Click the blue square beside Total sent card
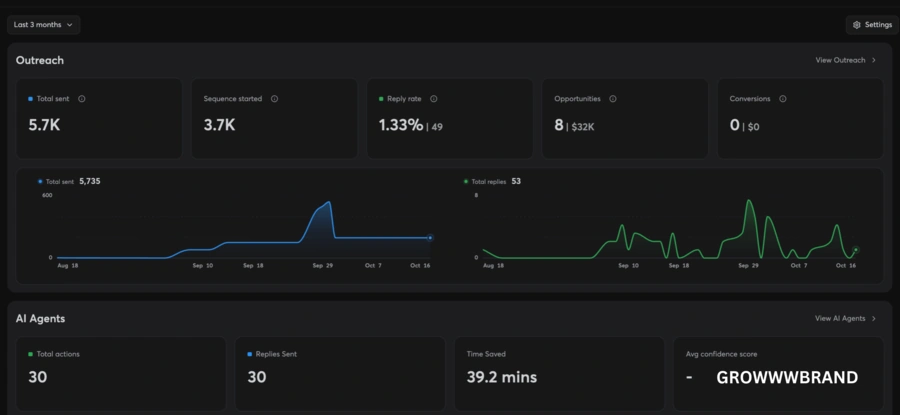Image resolution: width=900 pixels, height=415 pixels. coord(30,99)
